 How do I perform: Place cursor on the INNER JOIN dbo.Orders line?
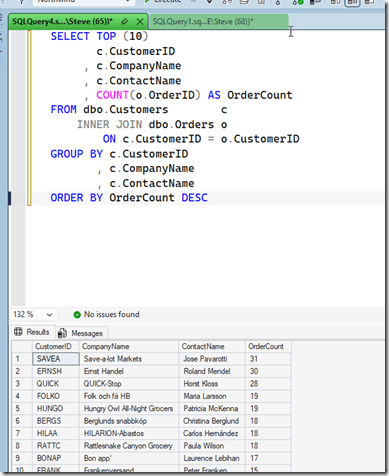click(x=152, y=124)
